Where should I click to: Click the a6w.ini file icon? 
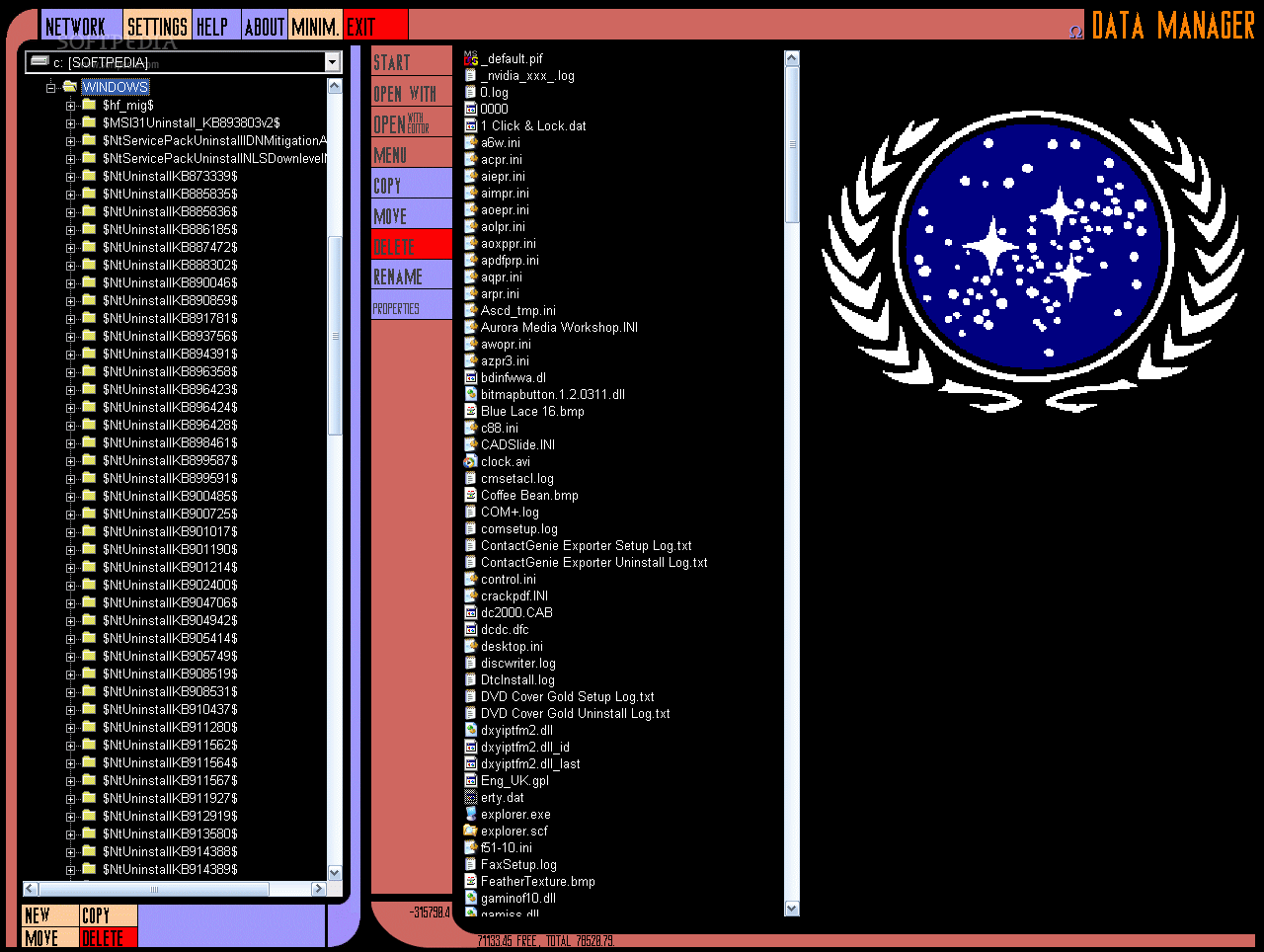[471, 142]
